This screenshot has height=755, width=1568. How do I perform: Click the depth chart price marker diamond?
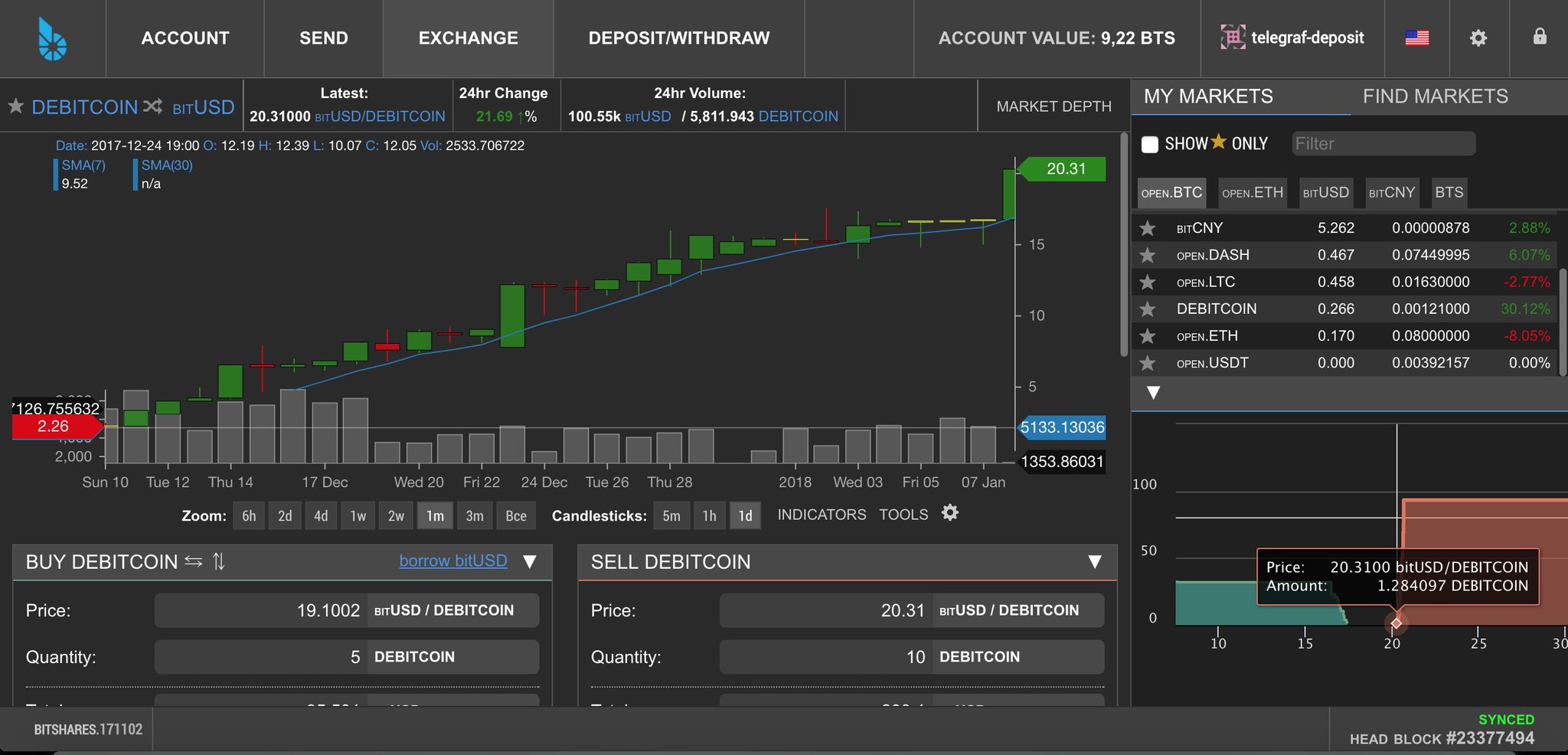click(x=1396, y=623)
